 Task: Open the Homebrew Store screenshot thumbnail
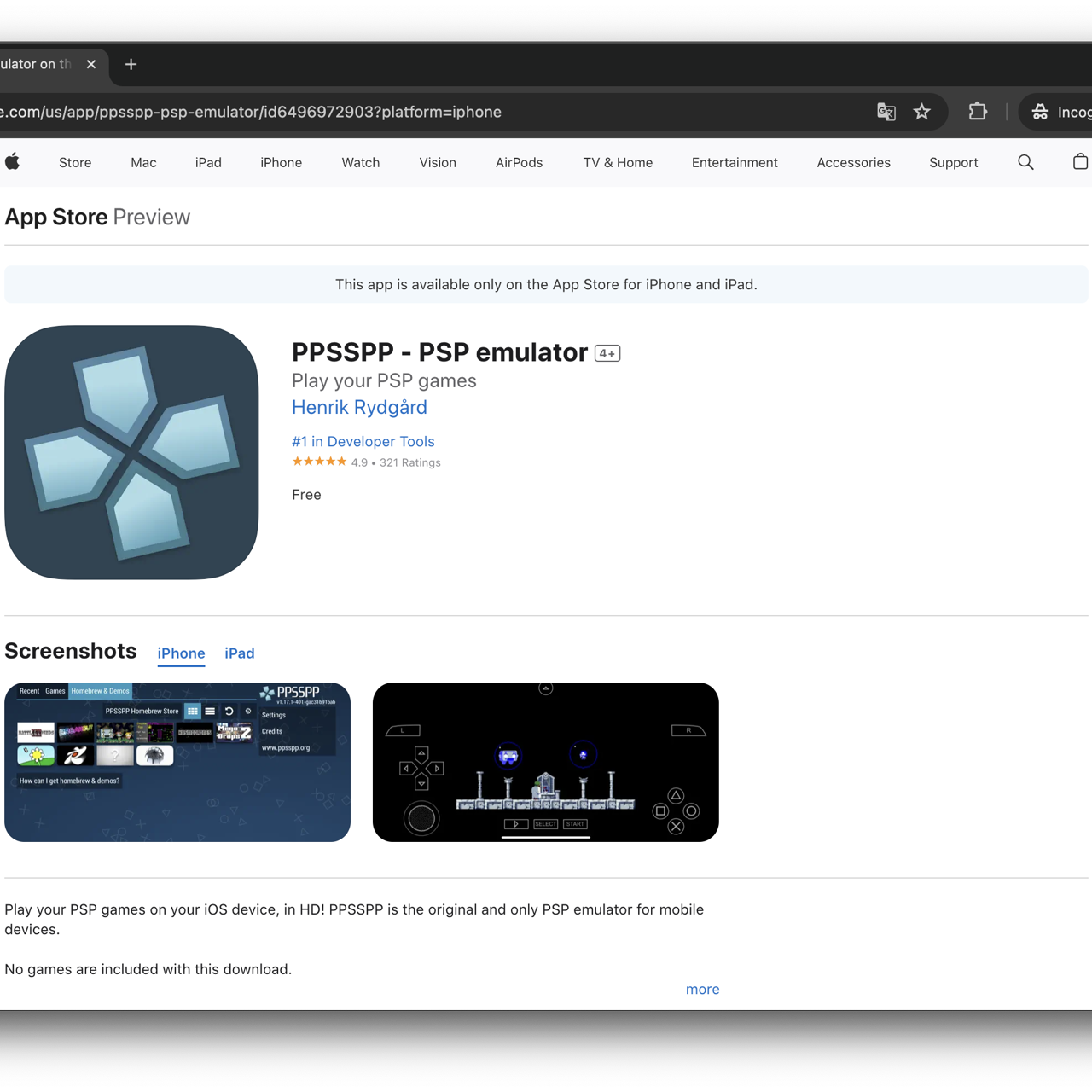tap(177, 762)
